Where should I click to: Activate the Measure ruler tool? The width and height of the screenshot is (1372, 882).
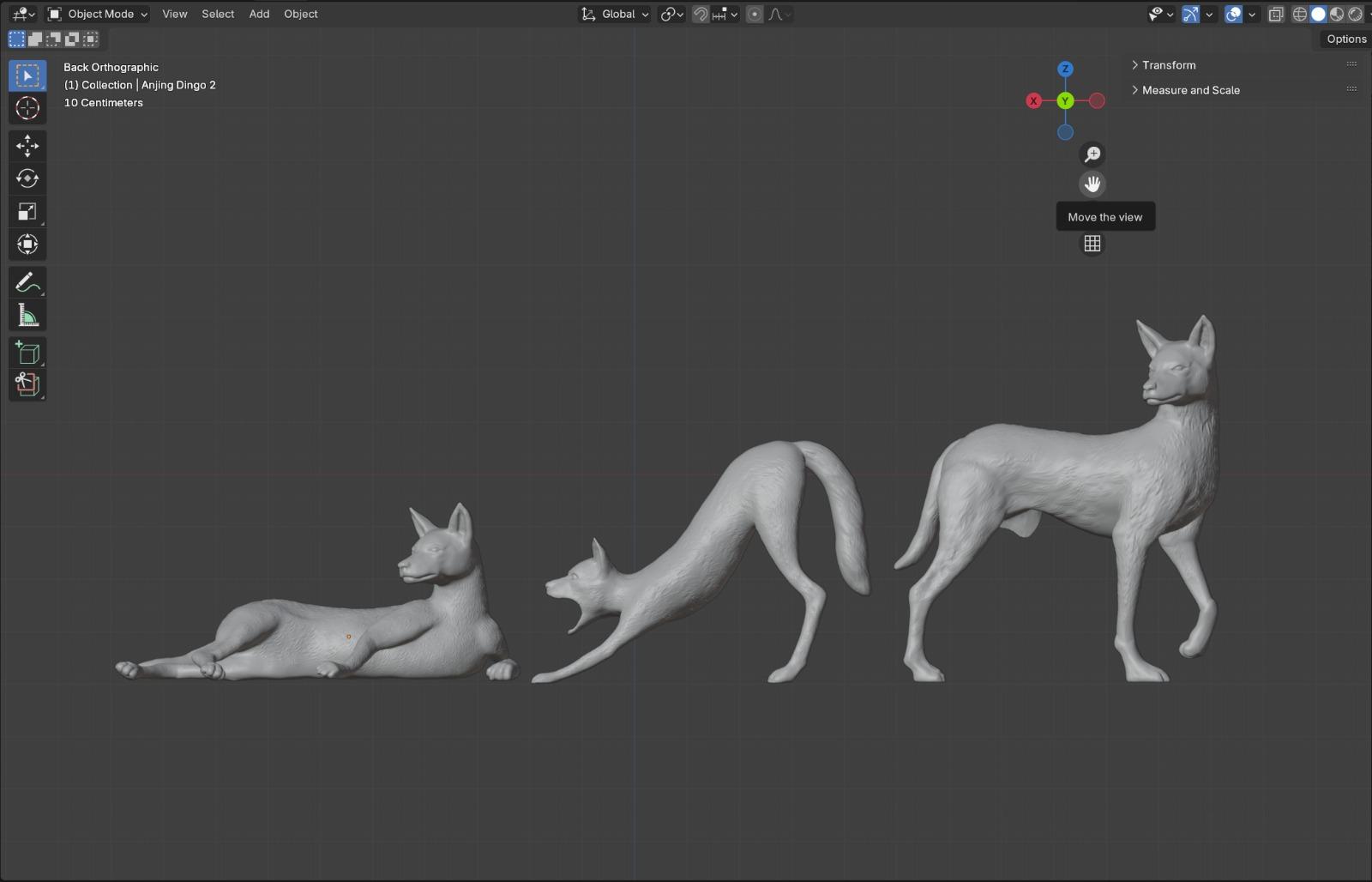(27, 315)
